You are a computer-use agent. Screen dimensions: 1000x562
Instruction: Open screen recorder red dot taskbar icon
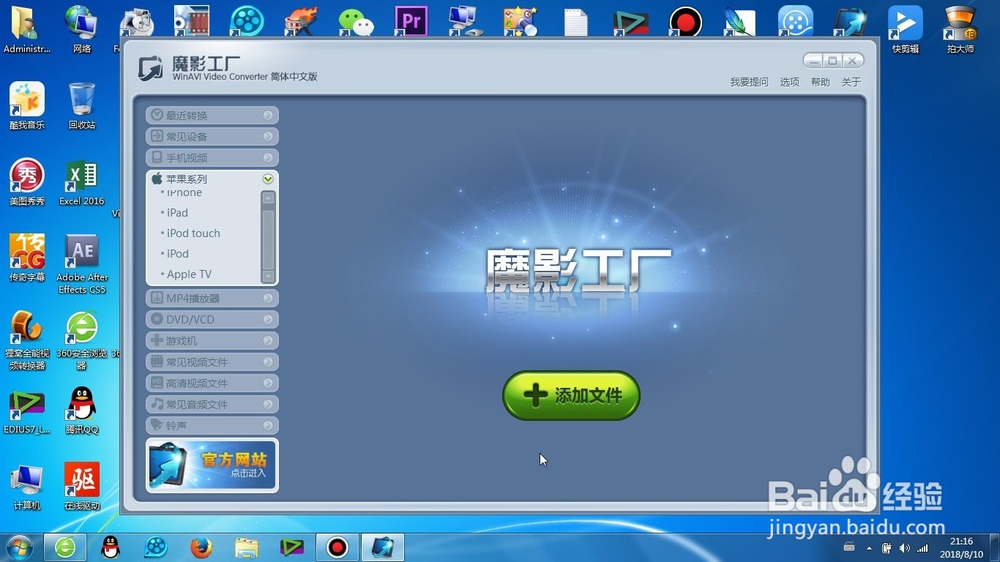click(337, 547)
